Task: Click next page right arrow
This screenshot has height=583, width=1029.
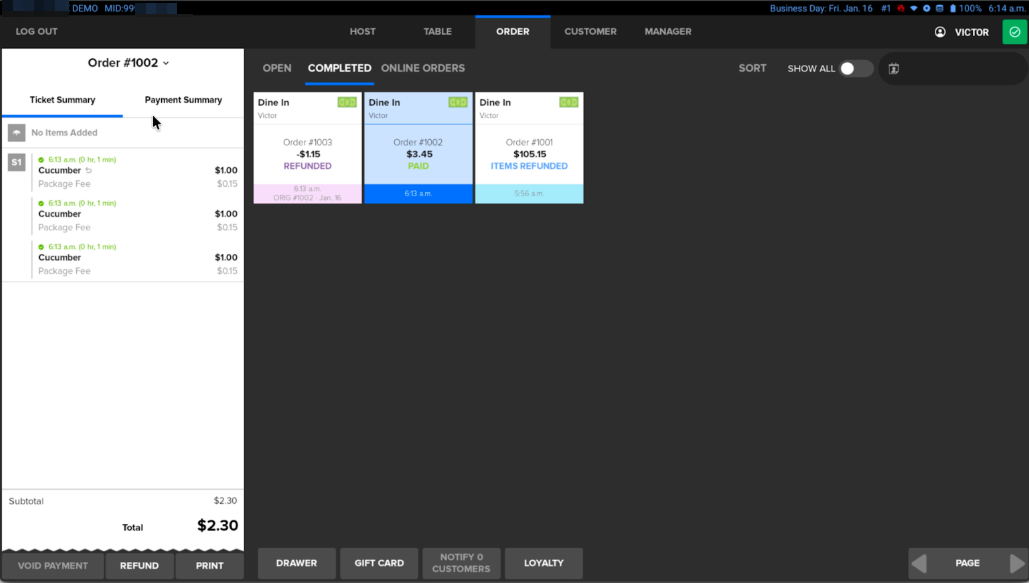Action: (1017, 563)
